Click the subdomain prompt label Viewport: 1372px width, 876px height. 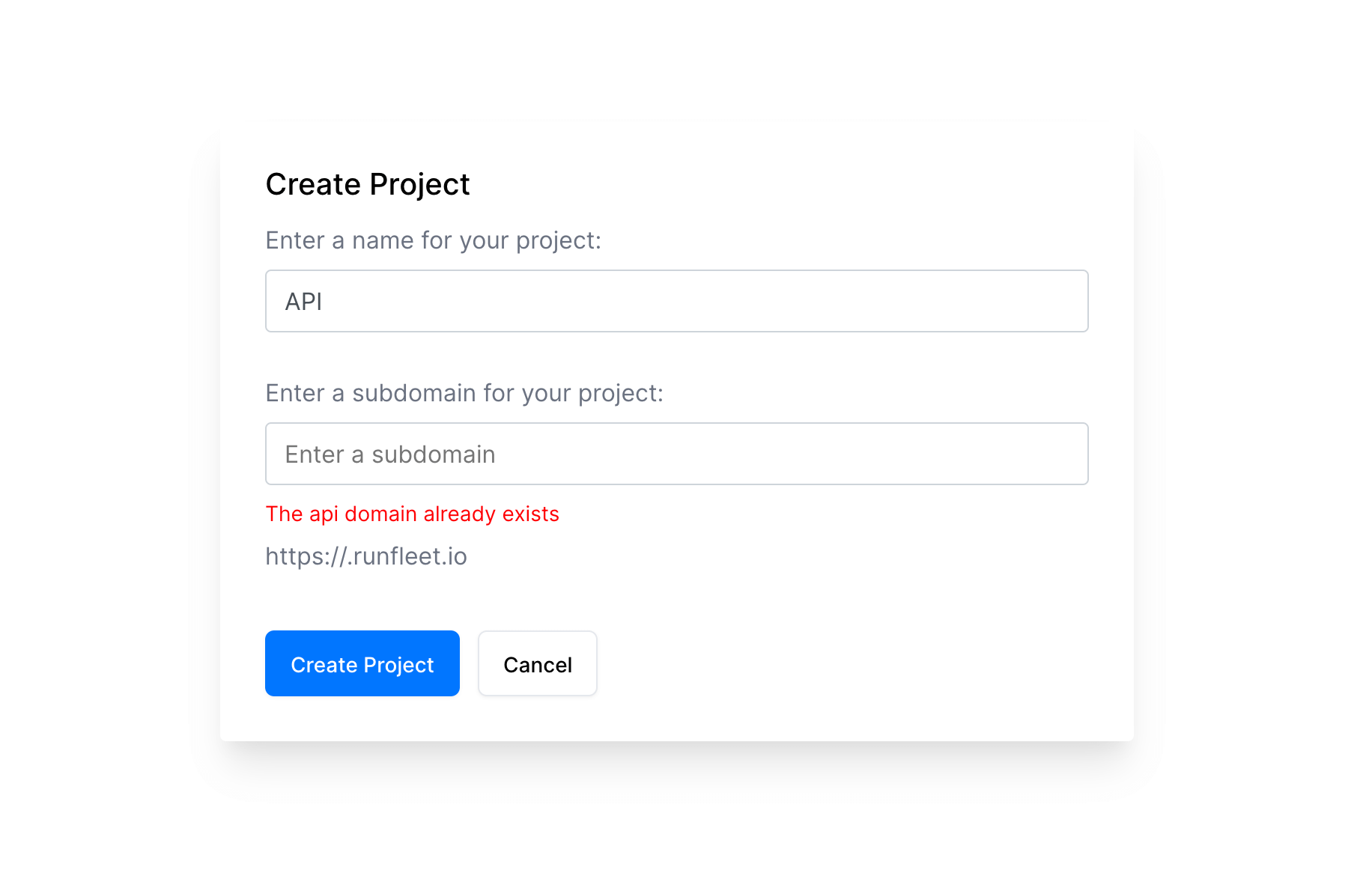(x=464, y=392)
